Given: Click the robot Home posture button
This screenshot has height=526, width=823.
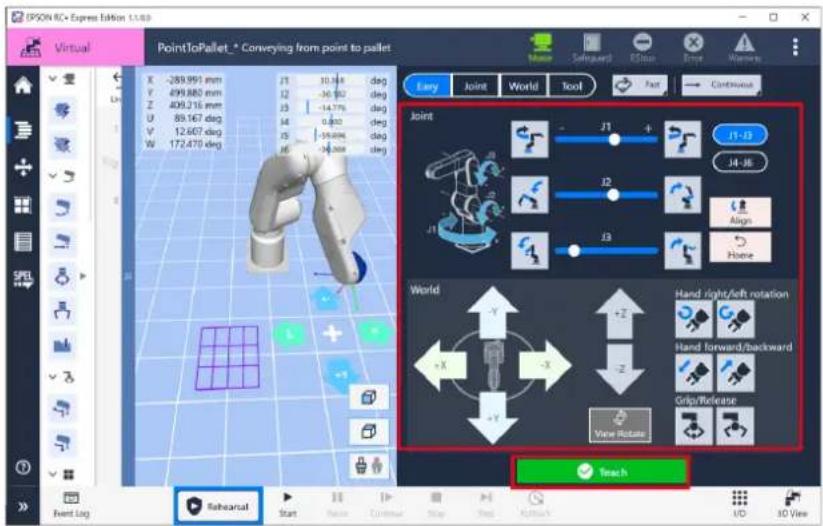Looking at the screenshot, I should click(x=740, y=247).
